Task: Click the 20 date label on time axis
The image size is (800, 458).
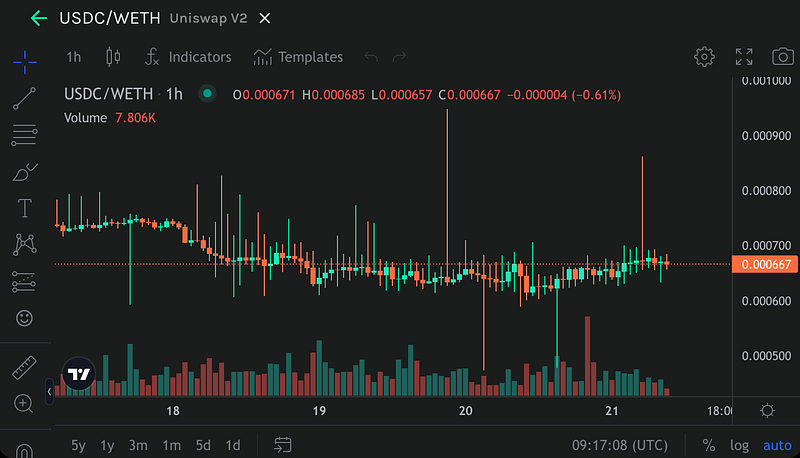Action: pyautogui.click(x=465, y=411)
